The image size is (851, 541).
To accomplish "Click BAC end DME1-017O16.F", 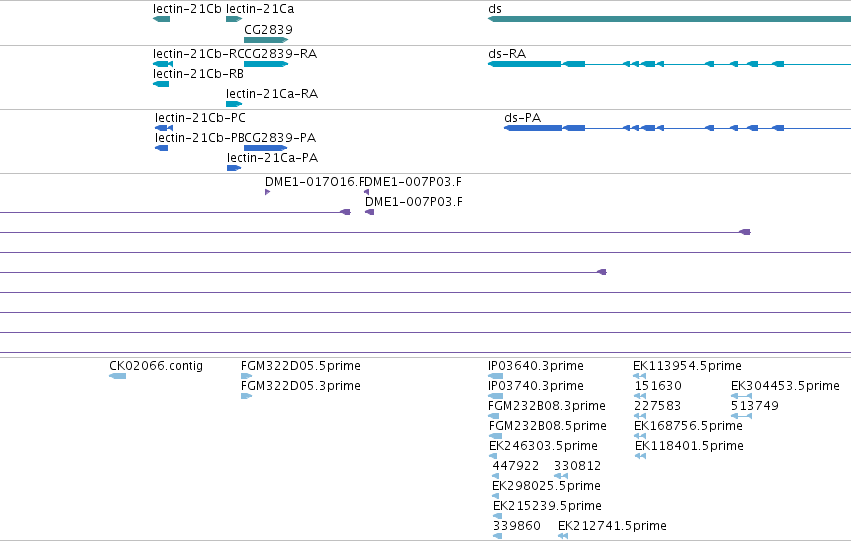I will pyautogui.click(x=268, y=192).
